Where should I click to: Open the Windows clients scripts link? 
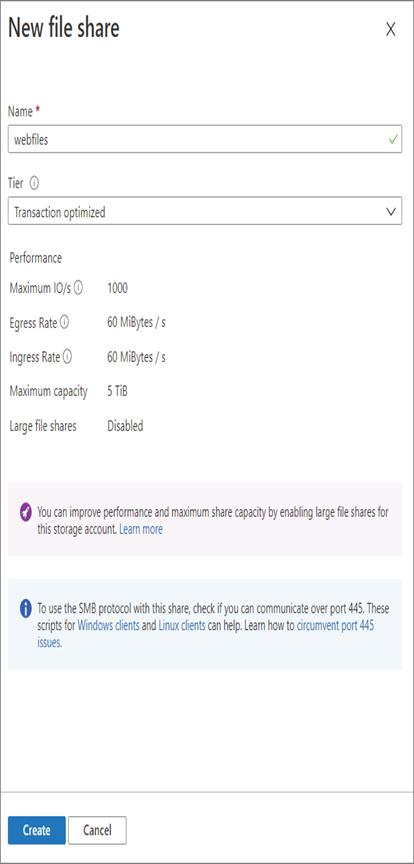[109, 626]
